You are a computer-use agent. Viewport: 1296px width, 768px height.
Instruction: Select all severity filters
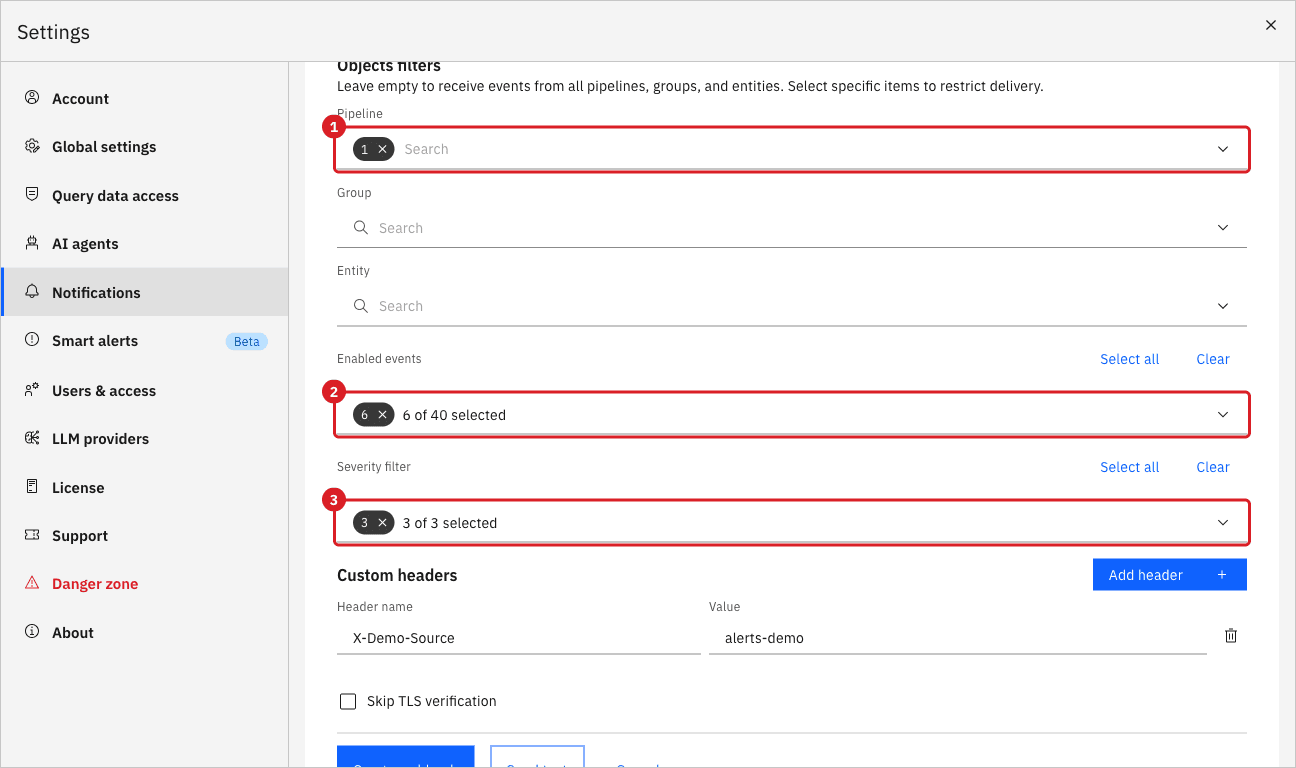1129,467
